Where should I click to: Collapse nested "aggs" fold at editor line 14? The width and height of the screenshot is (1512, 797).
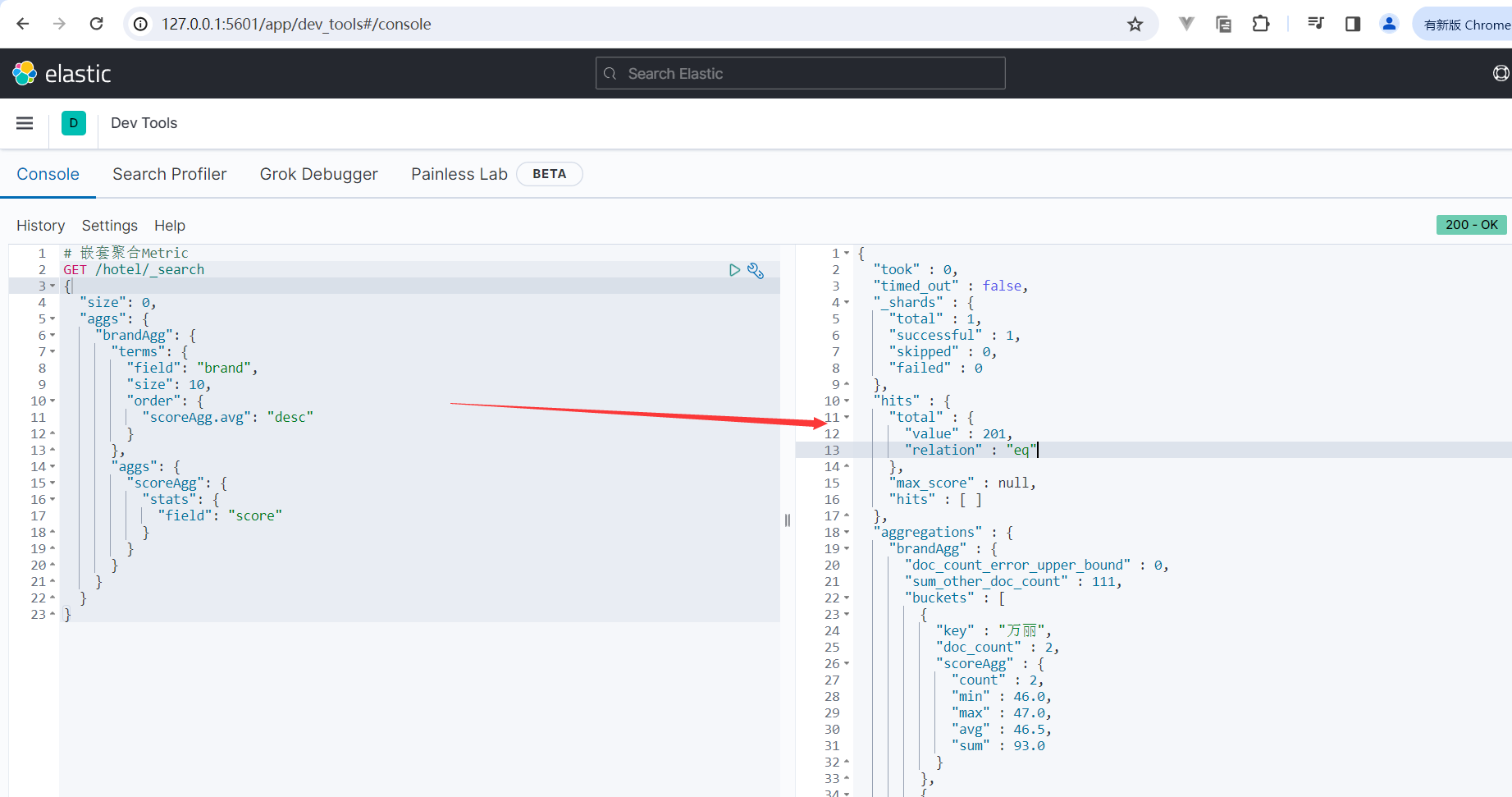53,467
